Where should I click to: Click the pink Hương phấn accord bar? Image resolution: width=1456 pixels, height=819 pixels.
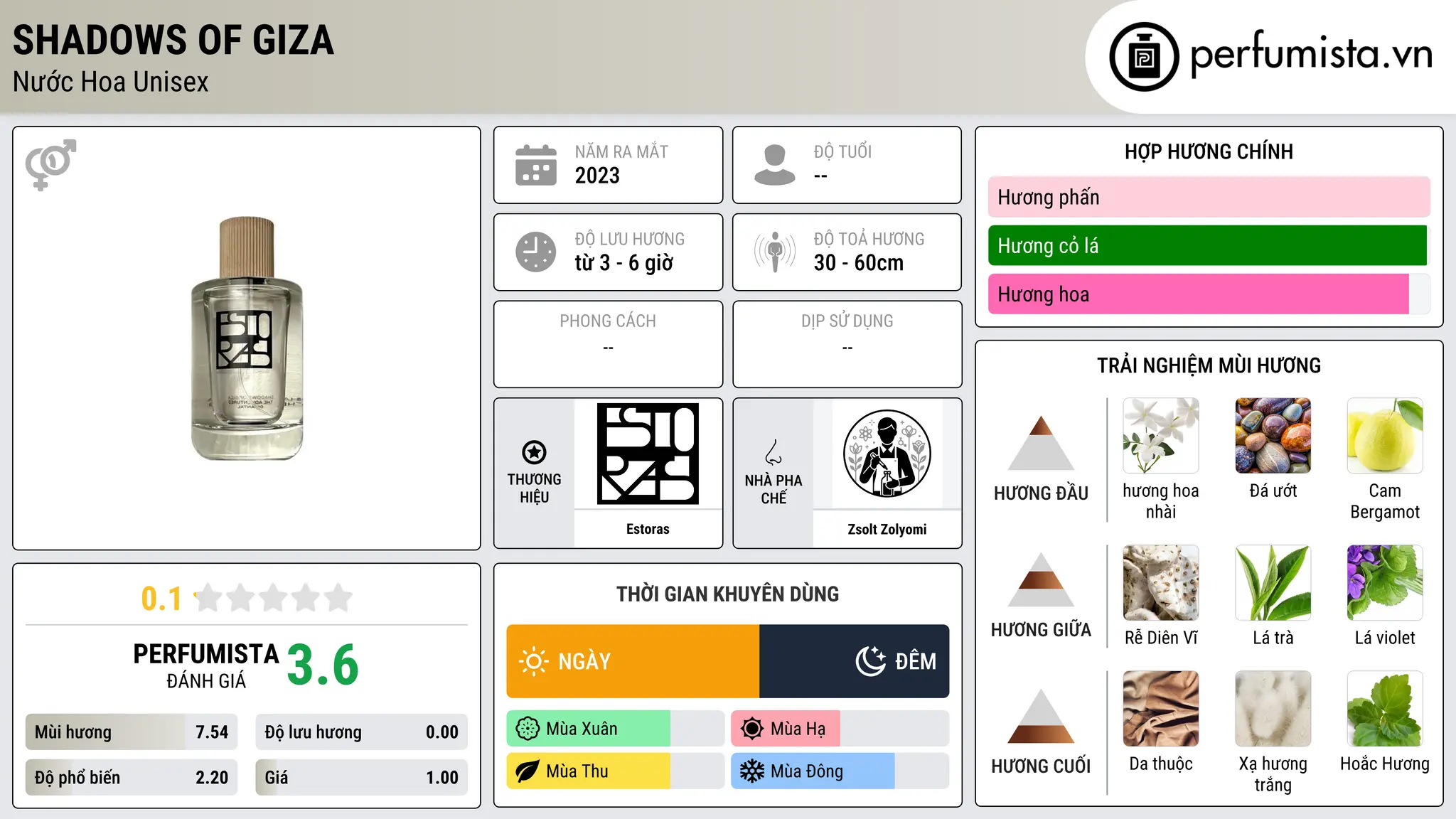point(1209,197)
